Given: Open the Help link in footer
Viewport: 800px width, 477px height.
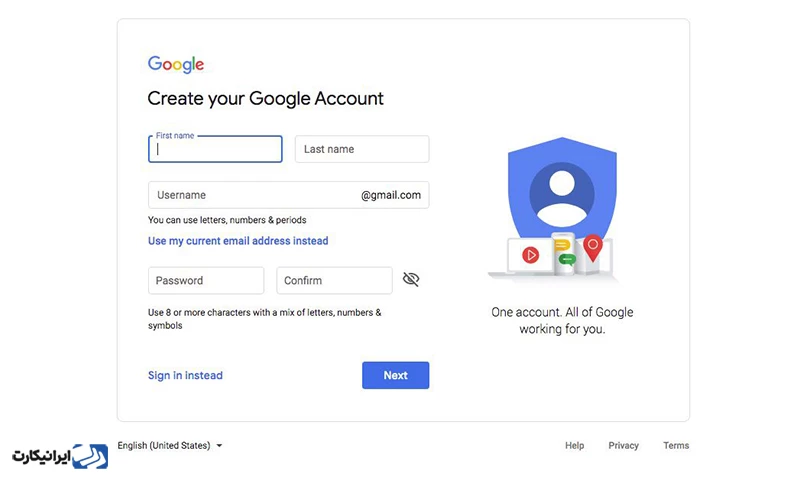Looking at the screenshot, I should (574, 445).
